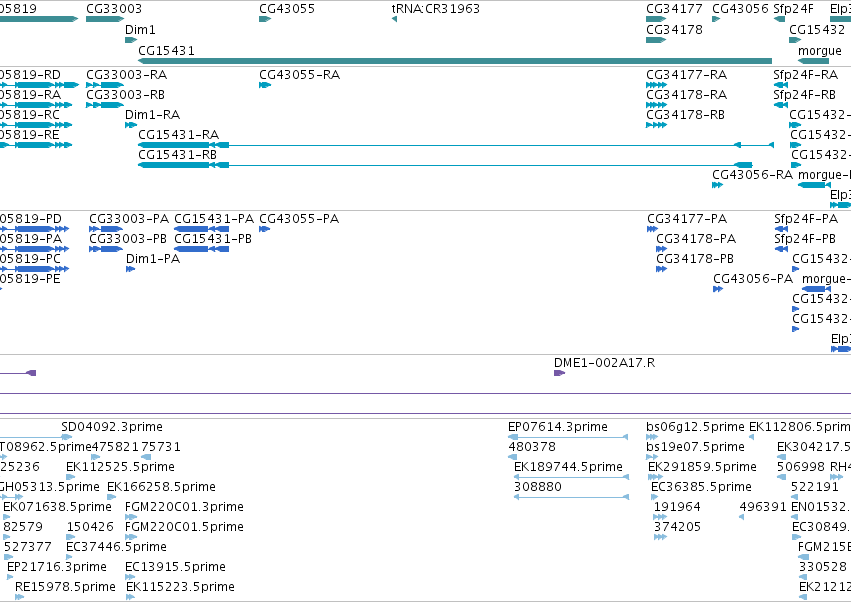
Task: Select EST bs06g12.5prime
Action: pos(695,427)
